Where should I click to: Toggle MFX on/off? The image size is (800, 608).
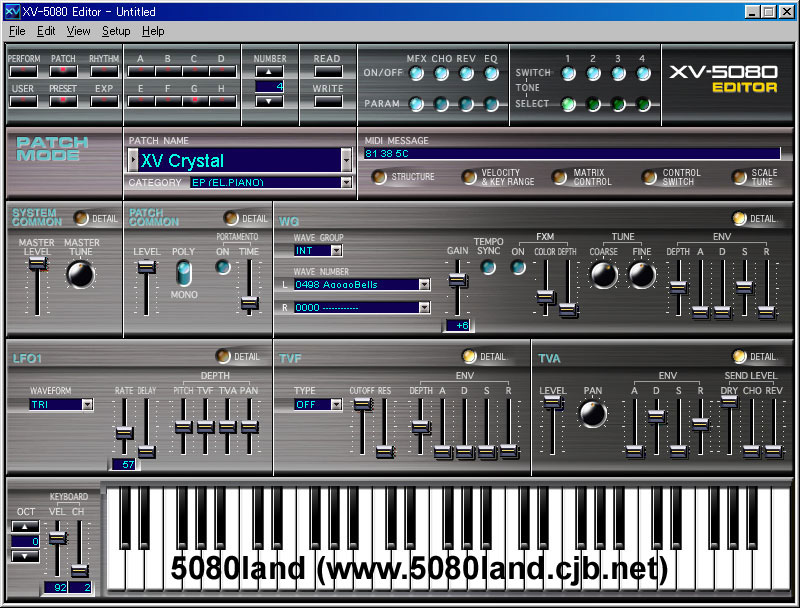416,73
